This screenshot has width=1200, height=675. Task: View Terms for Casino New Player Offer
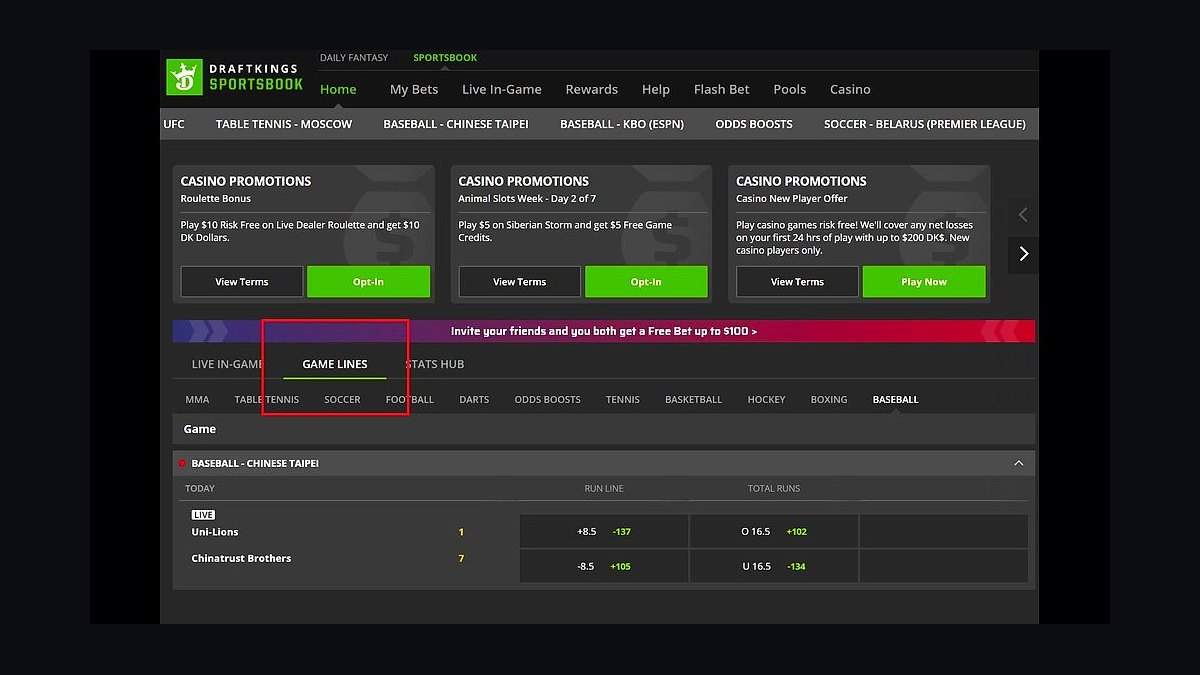coord(797,282)
